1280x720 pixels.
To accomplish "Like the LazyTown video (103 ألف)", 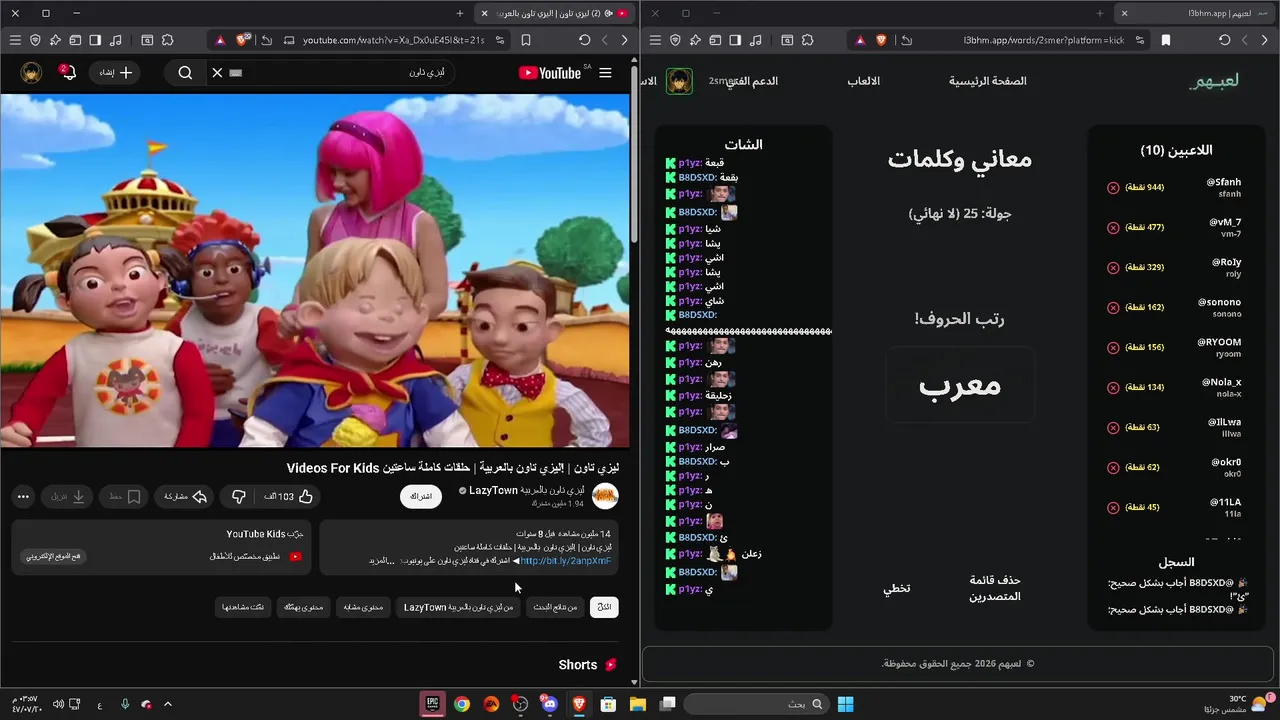I will [x=289, y=497].
